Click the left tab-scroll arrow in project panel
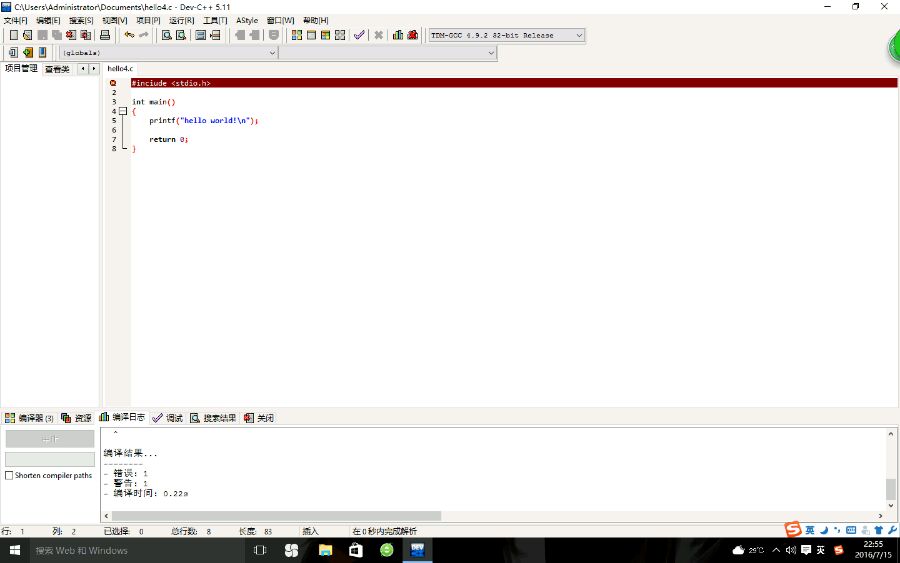Screen dimensions: 900x563 (x=83, y=69)
